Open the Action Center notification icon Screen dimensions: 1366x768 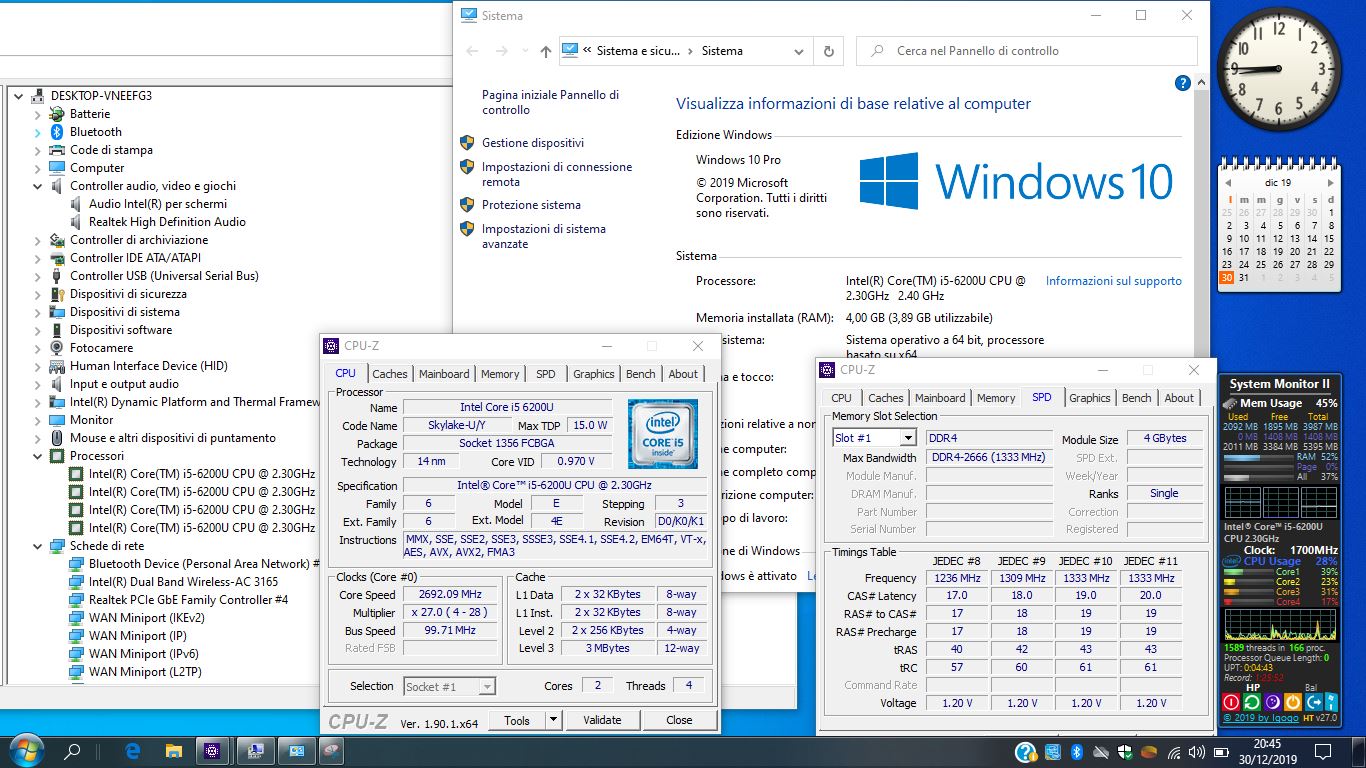[1323, 751]
